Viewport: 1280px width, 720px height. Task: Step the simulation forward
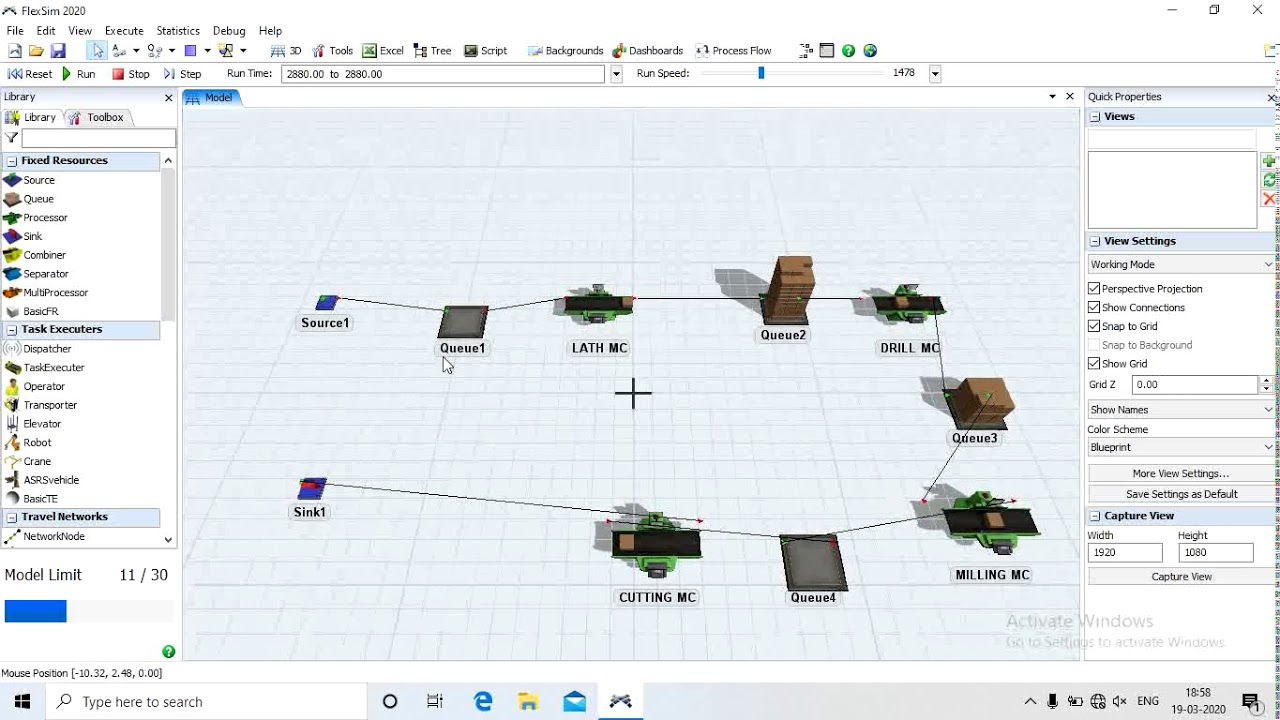click(x=183, y=74)
